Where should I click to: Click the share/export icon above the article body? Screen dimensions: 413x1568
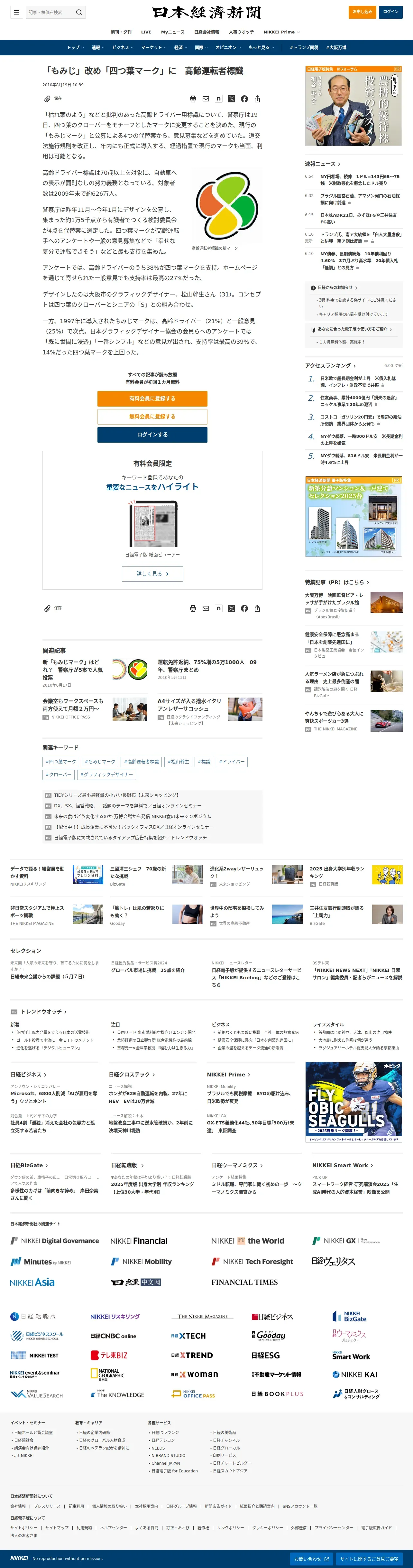point(257,99)
